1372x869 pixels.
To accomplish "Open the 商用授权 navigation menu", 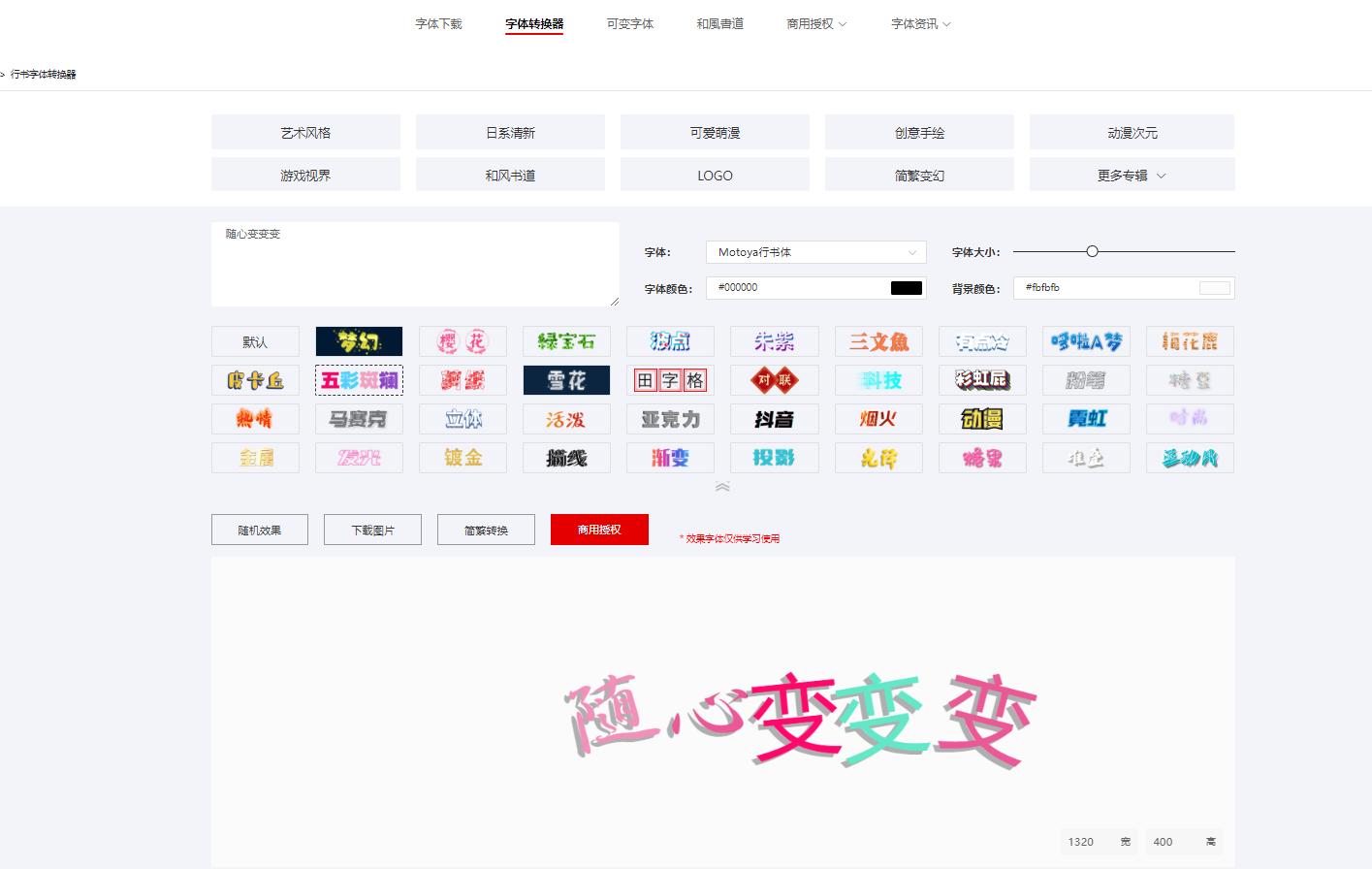I will [815, 23].
